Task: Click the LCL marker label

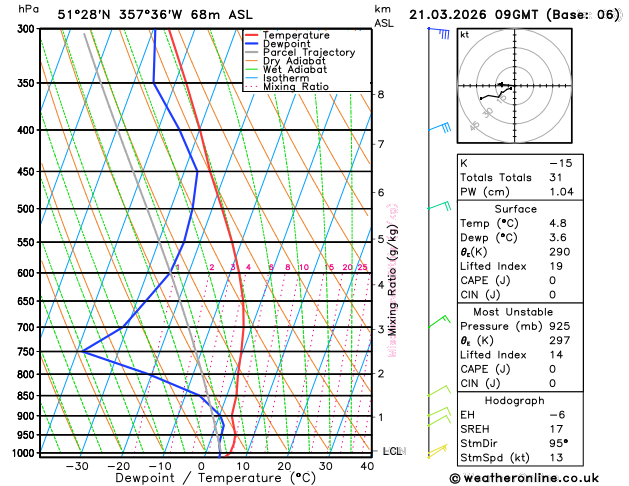Action: (394, 452)
